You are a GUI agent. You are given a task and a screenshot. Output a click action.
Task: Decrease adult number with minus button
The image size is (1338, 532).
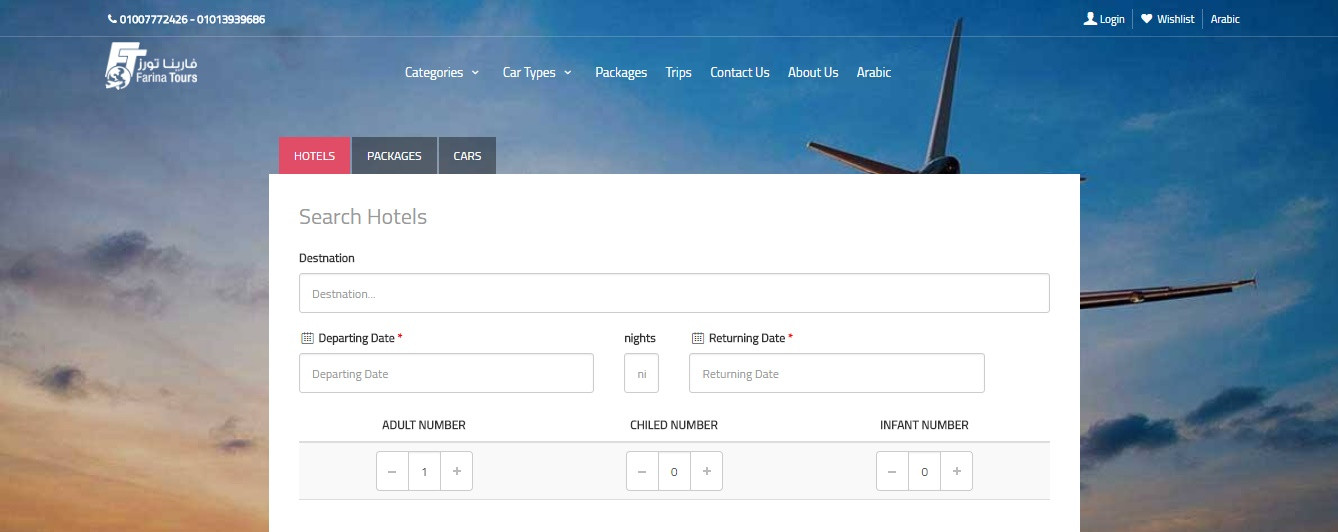click(x=392, y=471)
